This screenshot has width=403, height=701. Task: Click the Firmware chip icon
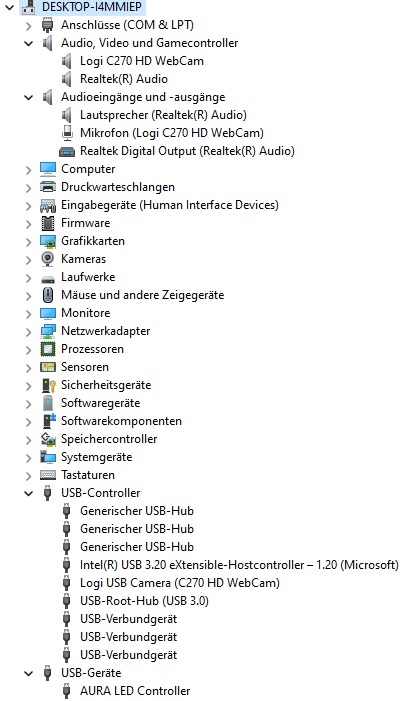point(47,223)
